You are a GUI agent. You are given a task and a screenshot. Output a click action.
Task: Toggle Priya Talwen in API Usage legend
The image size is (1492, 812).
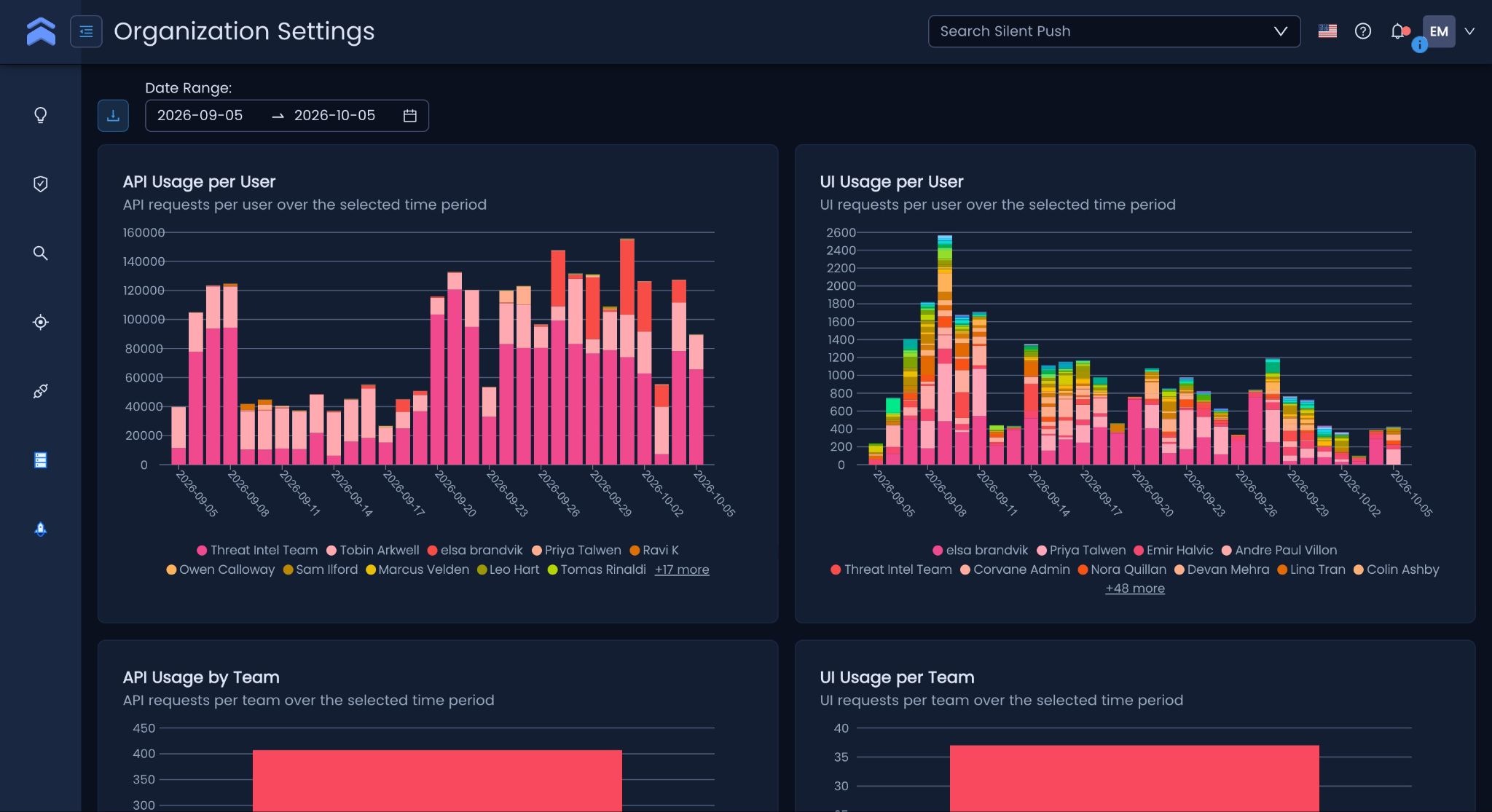tap(576, 551)
